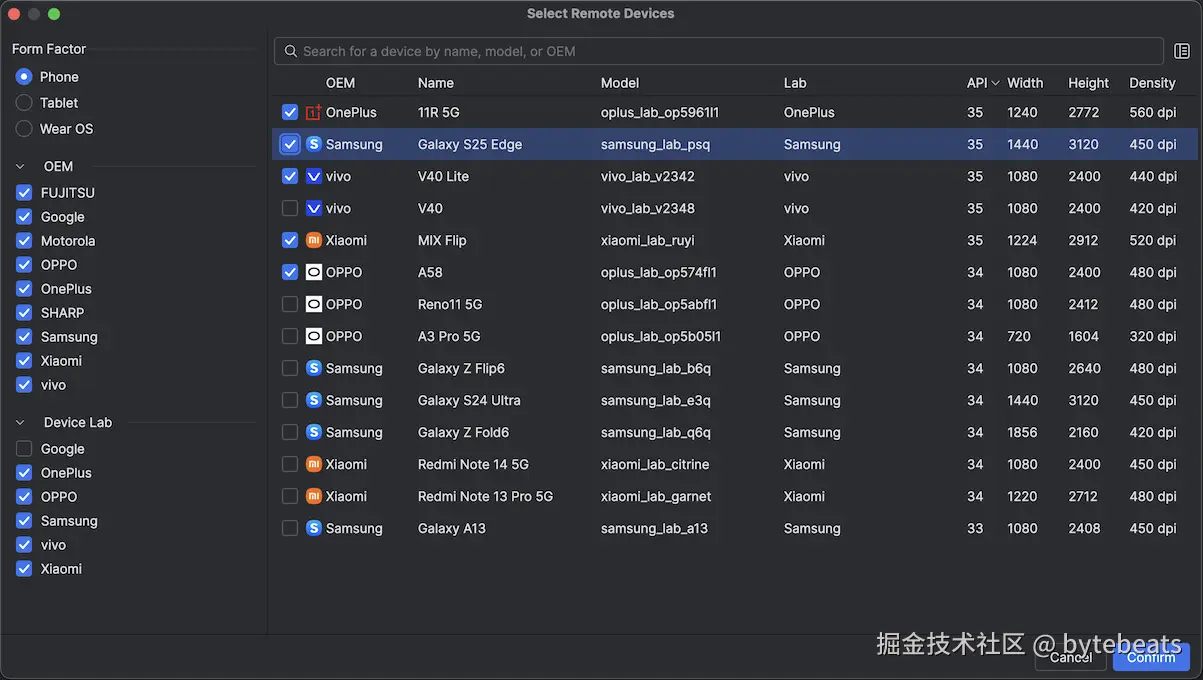Uncheck Samsung under the OEM filter
The image size is (1203, 680).
(23, 337)
